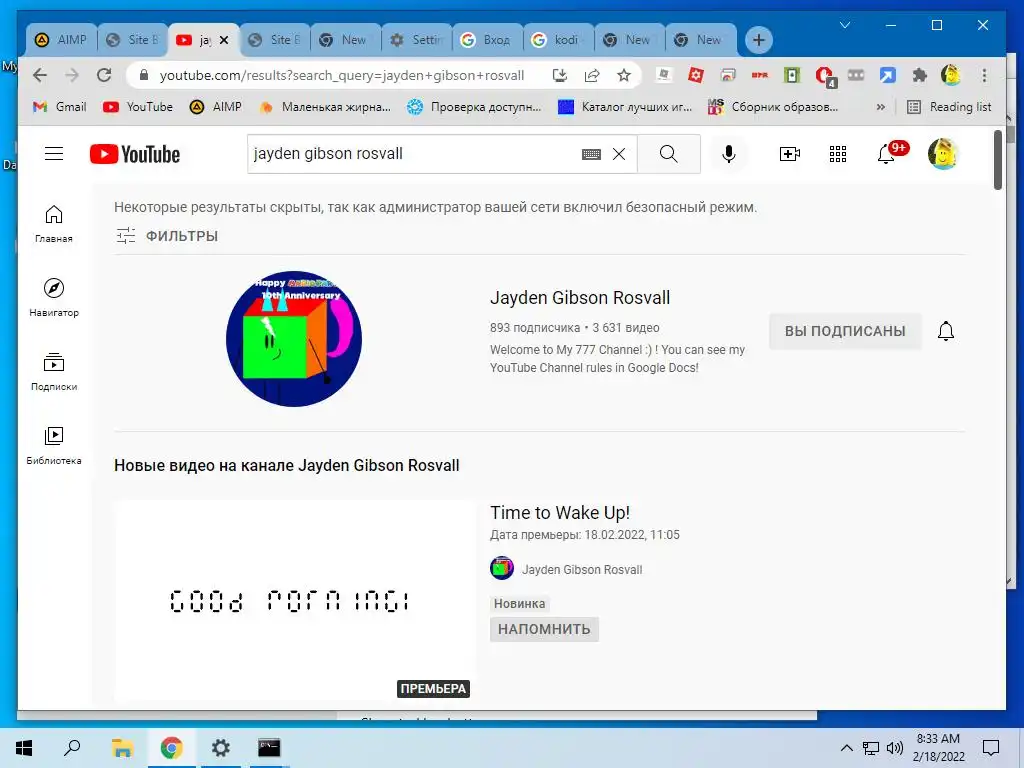Image resolution: width=1024 pixels, height=768 pixels.
Task: Open the Проверка доступн... bookmark
Action: [x=475, y=107]
